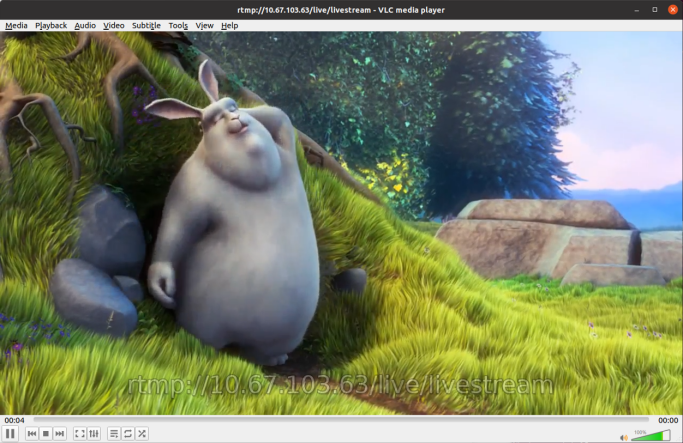Viewport: 683px width, 443px height.
Task: Open the Playback menu
Action: 51,25
